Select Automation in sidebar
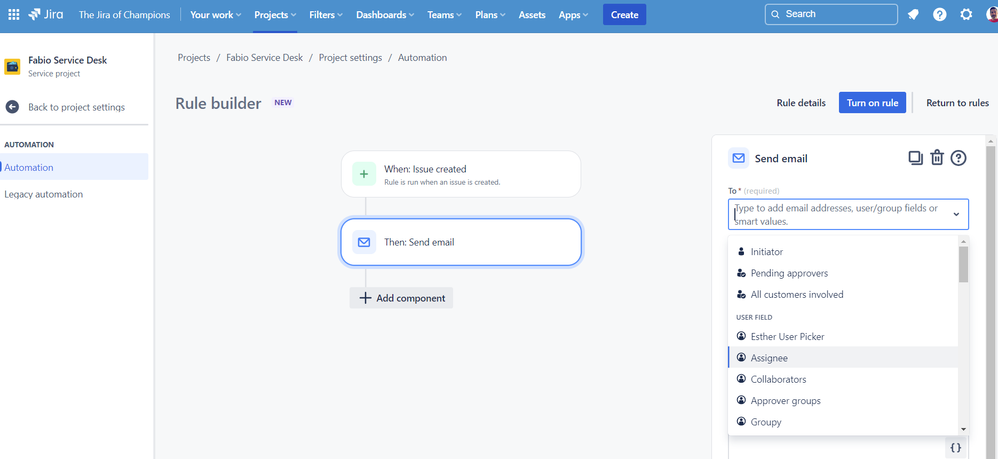This screenshot has width=998, height=459. (74, 167)
